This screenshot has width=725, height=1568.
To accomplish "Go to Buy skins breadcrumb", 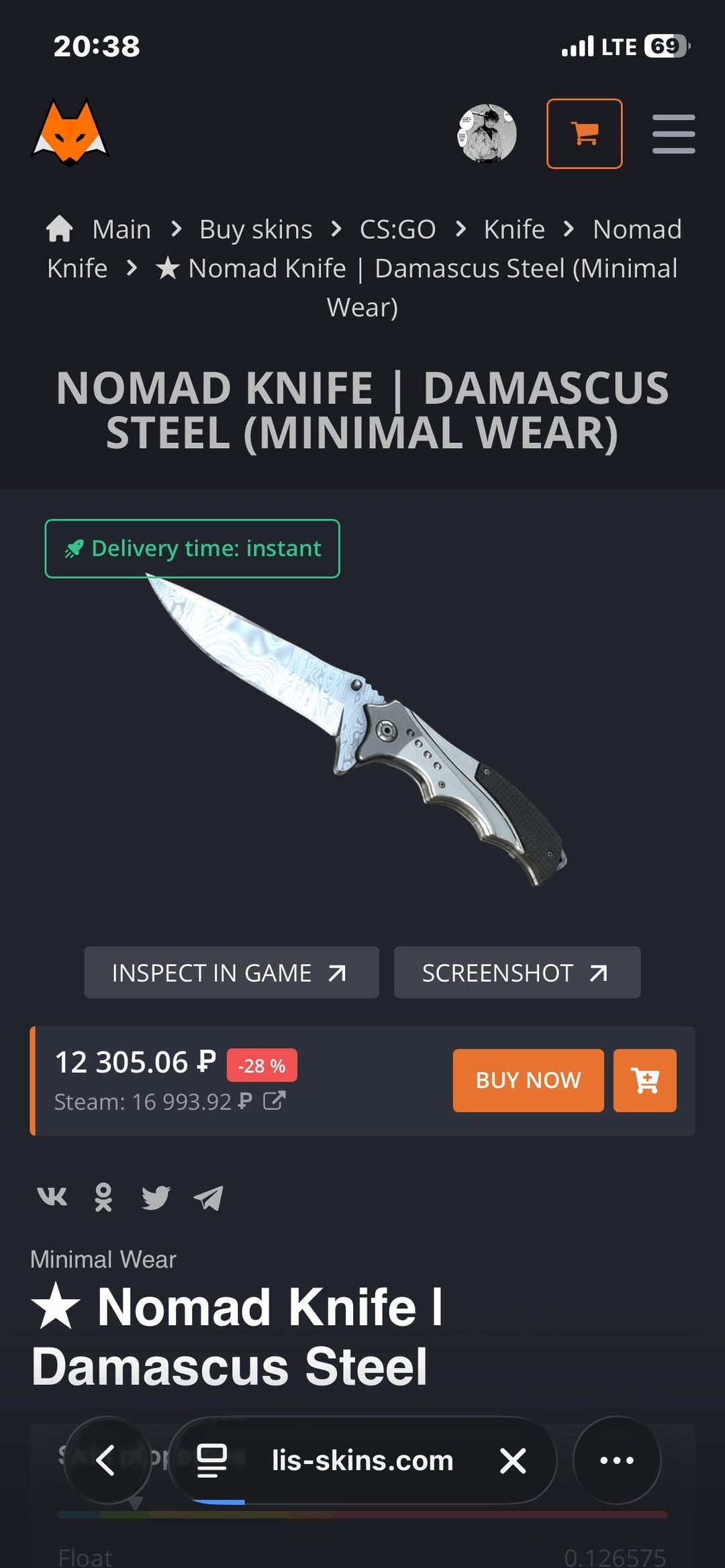I will (256, 229).
